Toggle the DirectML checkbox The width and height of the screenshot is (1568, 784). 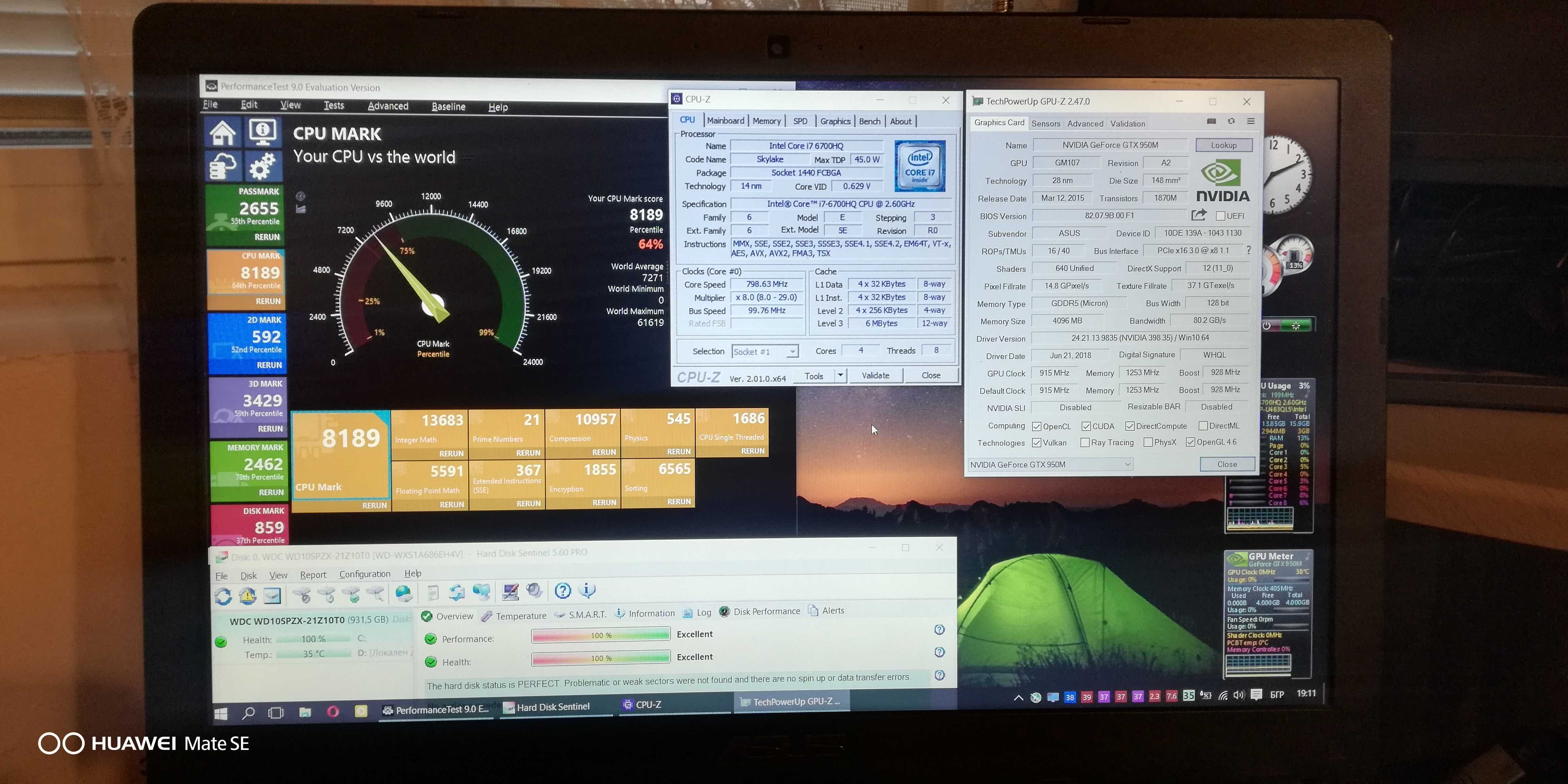point(1203,425)
